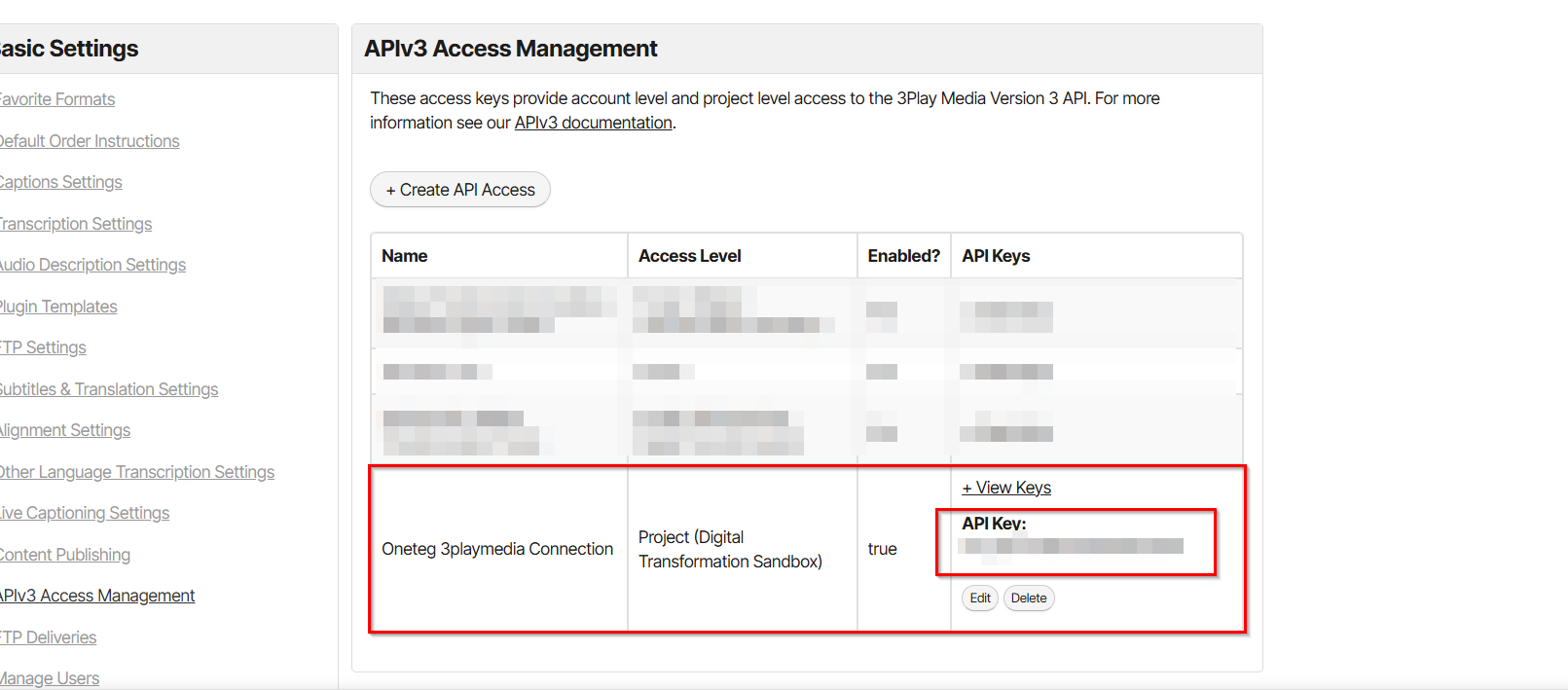Open Other Language Transcription Settings
The width and height of the screenshot is (1568, 690).
coord(137,472)
